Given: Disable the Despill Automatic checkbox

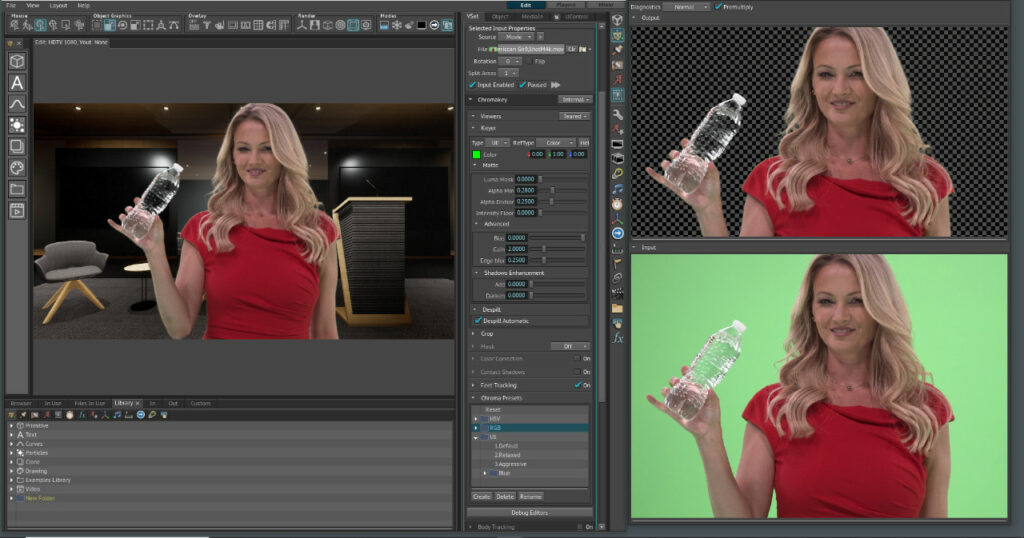Looking at the screenshot, I should pyautogui.click(x=476, y=321).
